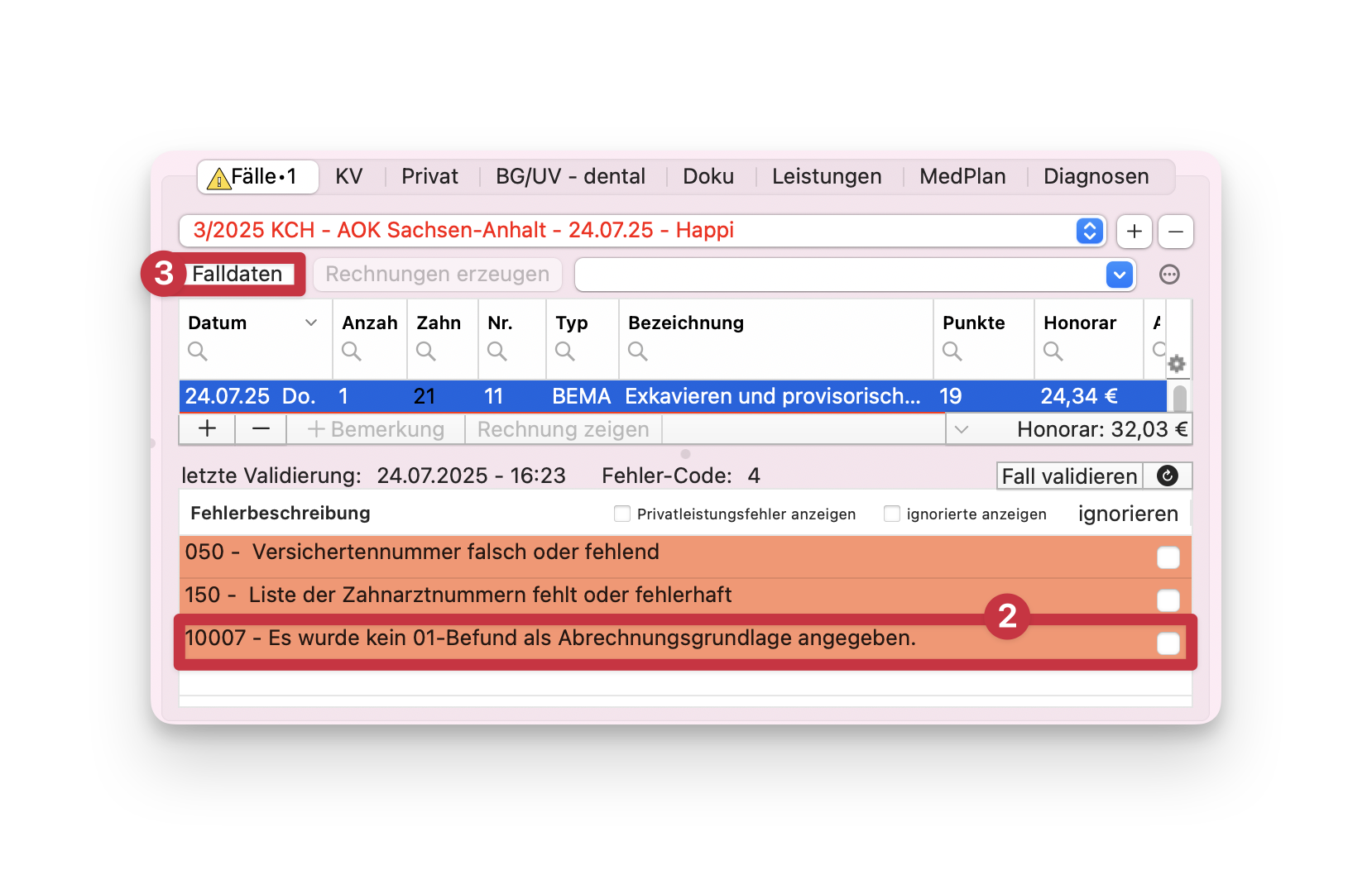The width and height of the screenshot is (1372, 875).
Task: Click the search icon under Anzah column
Action: click(x=351, y=351)
